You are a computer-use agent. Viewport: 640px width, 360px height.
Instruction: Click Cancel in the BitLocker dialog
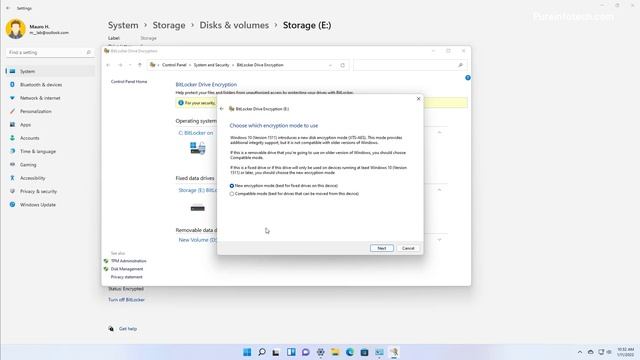coord(408,248)
